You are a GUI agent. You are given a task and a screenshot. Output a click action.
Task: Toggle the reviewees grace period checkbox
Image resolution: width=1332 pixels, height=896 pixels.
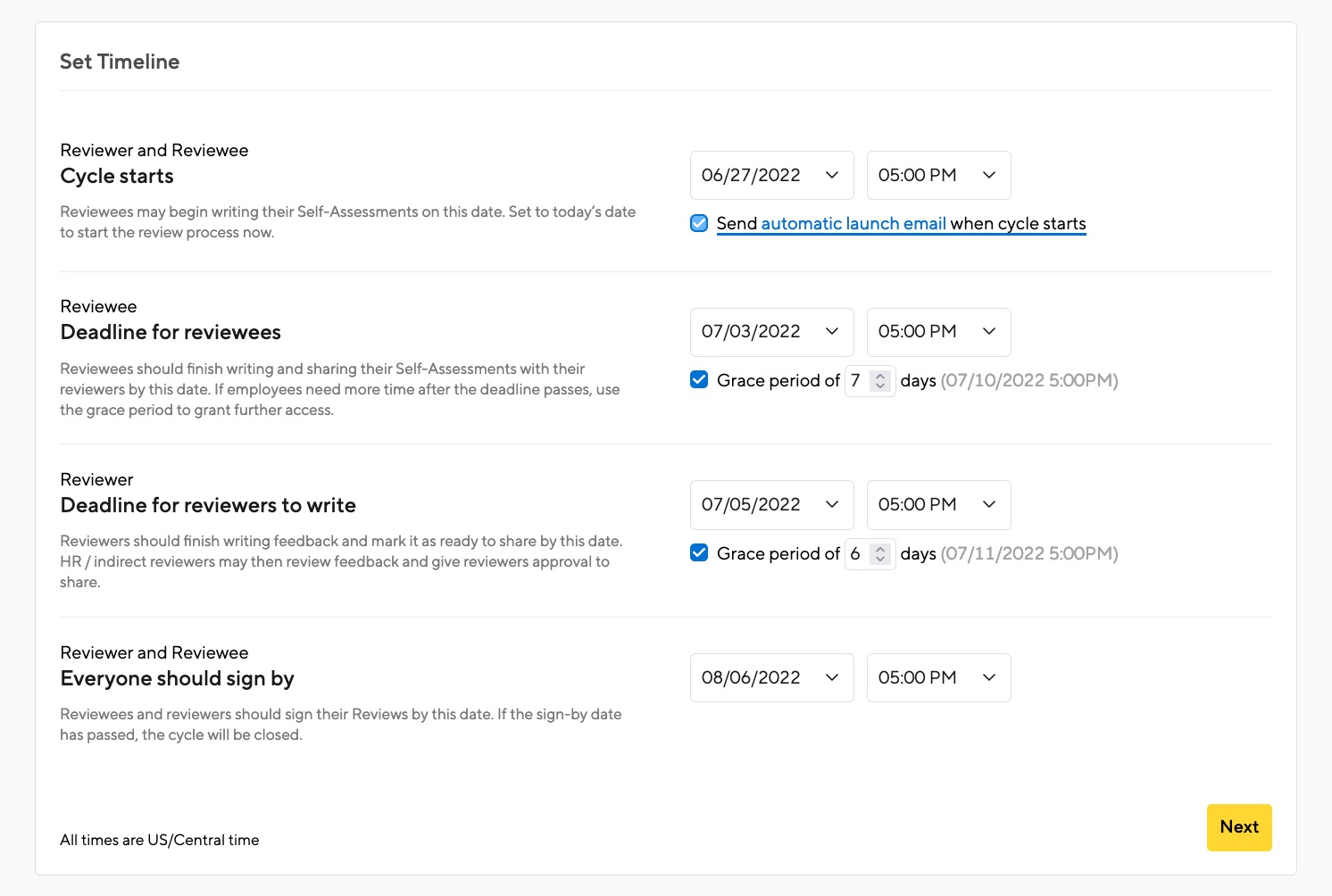[699, 380]
